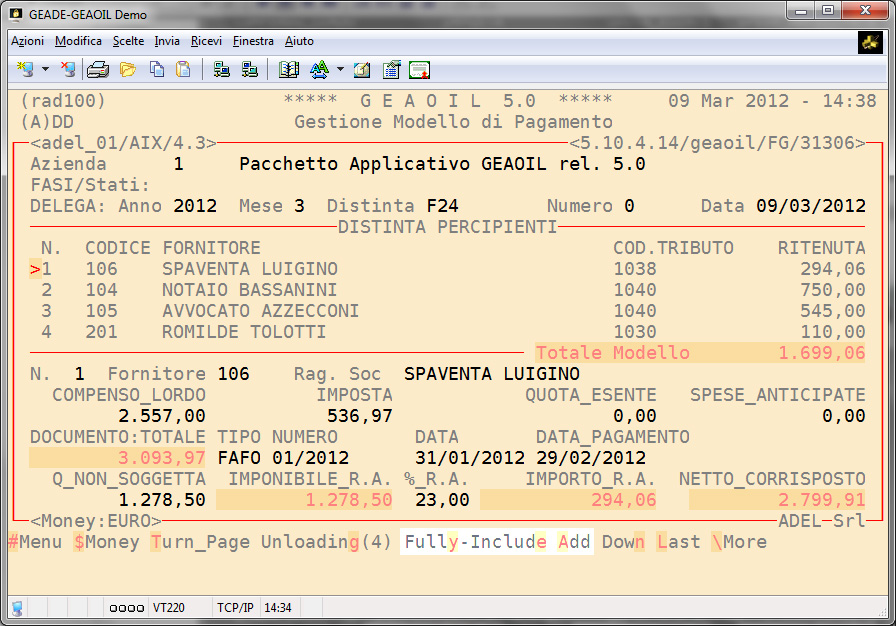Click the open folder toolbar icon

[127, 70]
